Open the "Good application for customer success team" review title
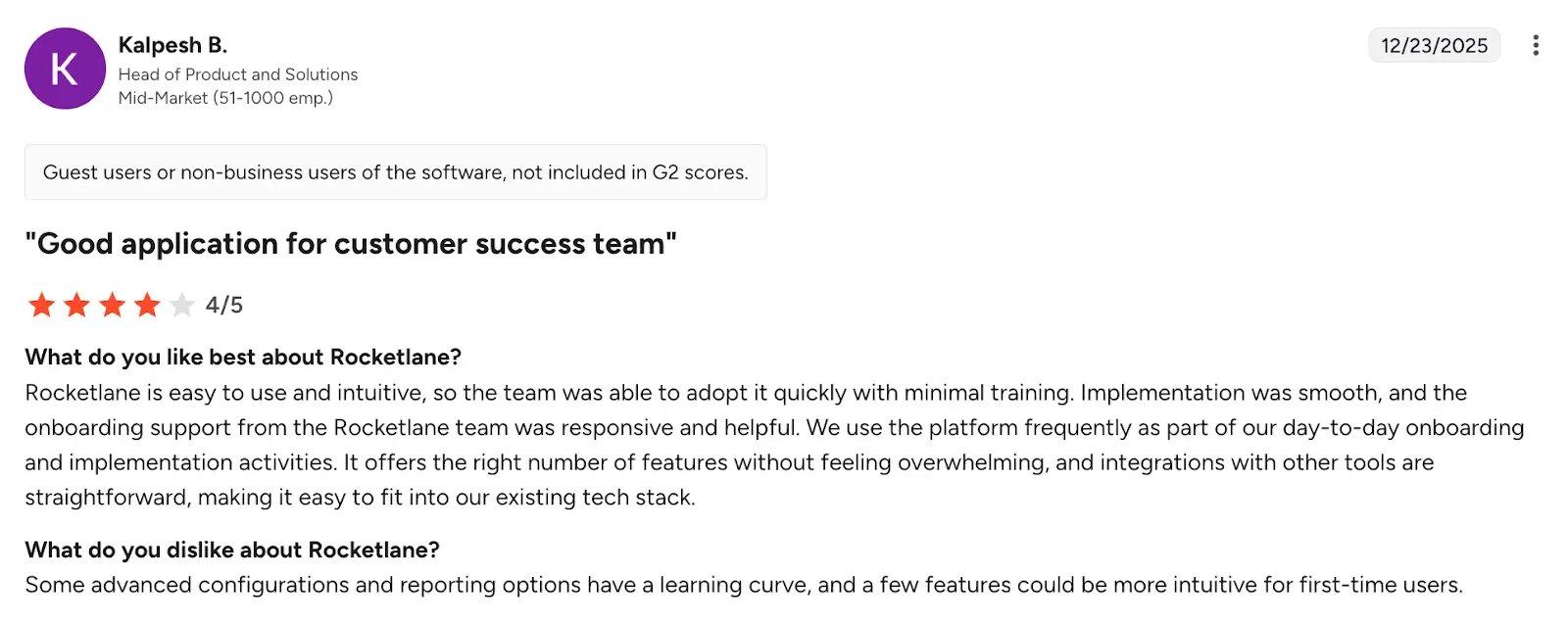 pos(351,243)
